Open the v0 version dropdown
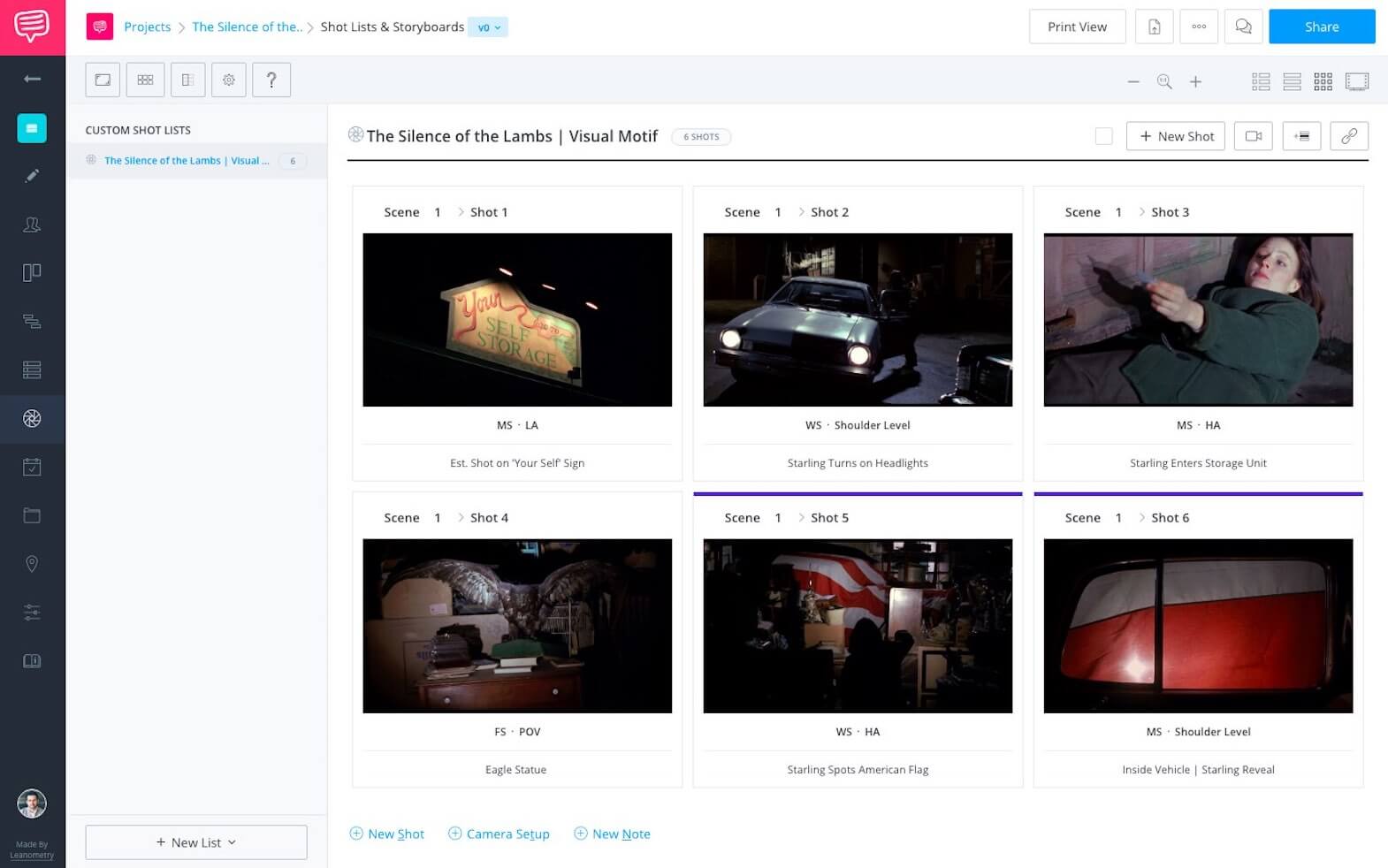1388x868 pixels. point(488,27)
